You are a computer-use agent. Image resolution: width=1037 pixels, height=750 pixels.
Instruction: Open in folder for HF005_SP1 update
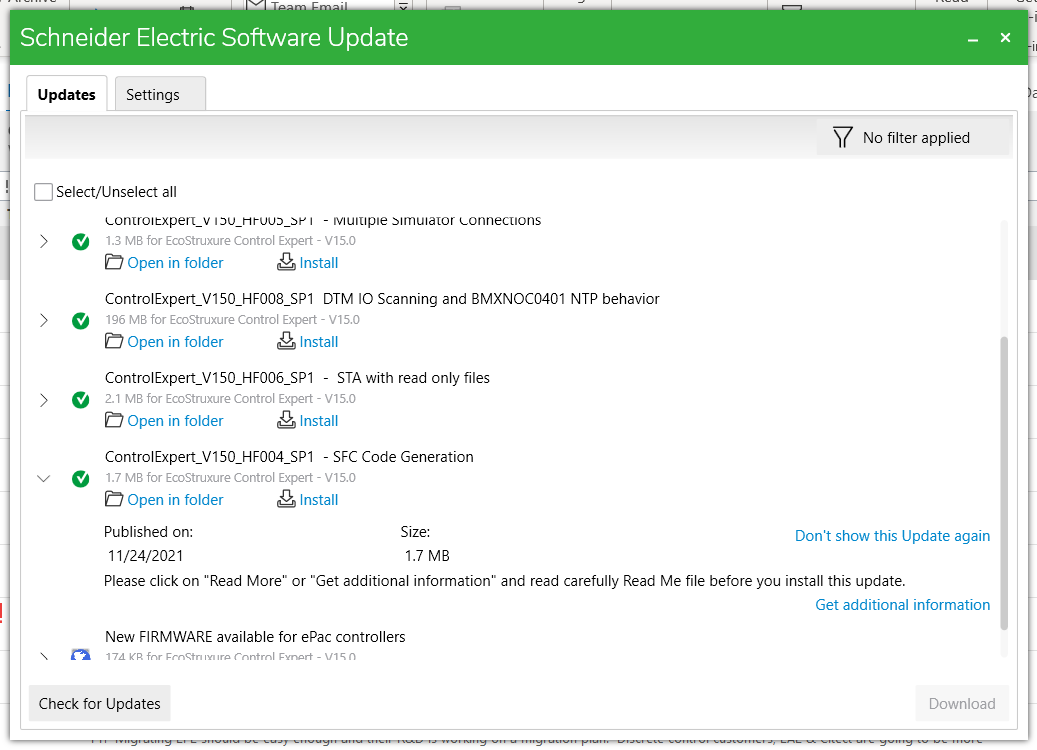pos(175,263)
